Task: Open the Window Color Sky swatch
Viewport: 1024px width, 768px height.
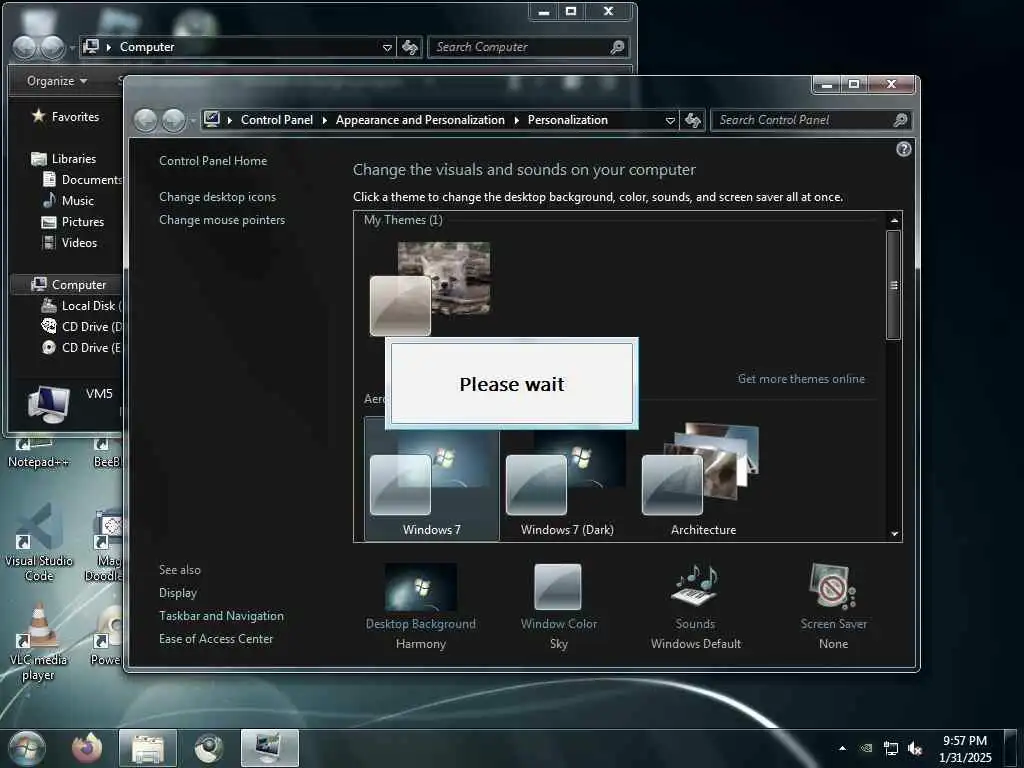Action: point(558,587)
